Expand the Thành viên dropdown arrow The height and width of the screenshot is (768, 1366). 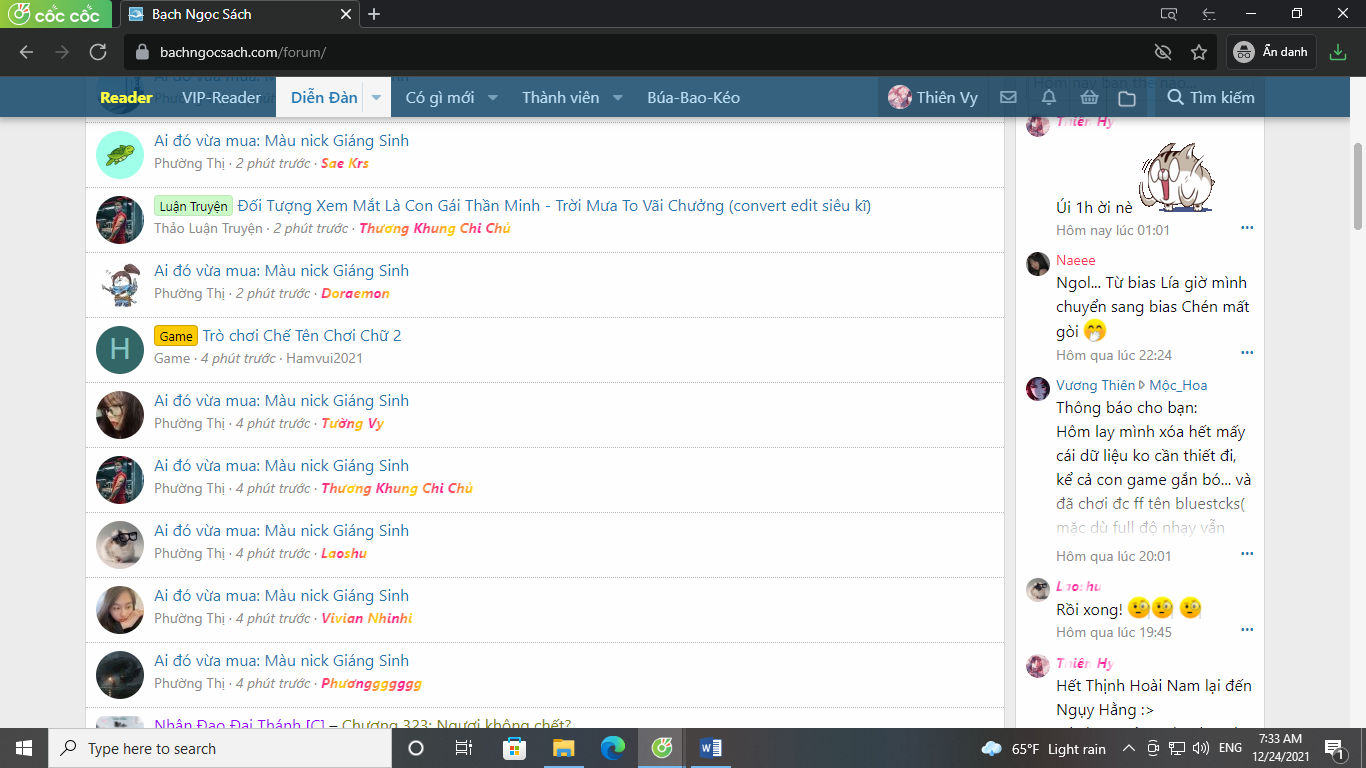pyautogui.click(x=618, y=98)
